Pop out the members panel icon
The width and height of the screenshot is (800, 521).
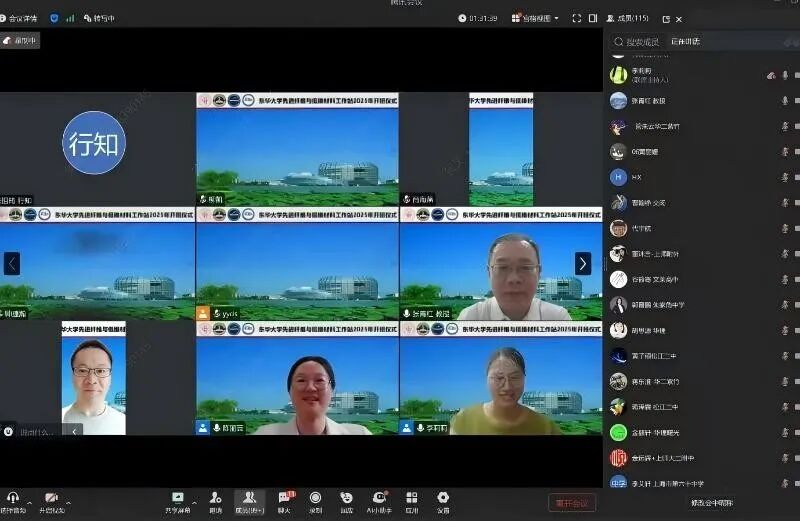point(666,19)
